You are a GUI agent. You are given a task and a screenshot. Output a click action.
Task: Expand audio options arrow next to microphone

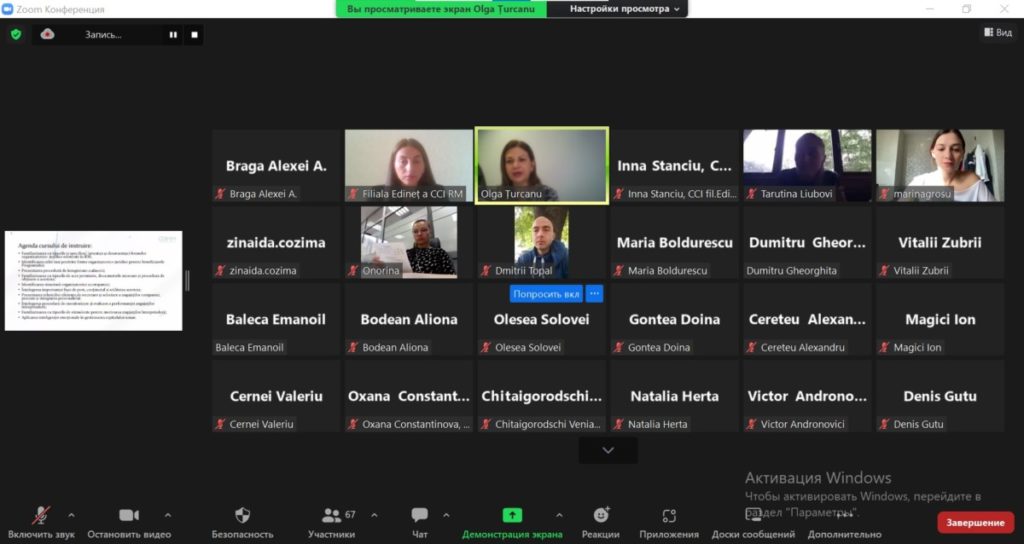tap(71, 515)
